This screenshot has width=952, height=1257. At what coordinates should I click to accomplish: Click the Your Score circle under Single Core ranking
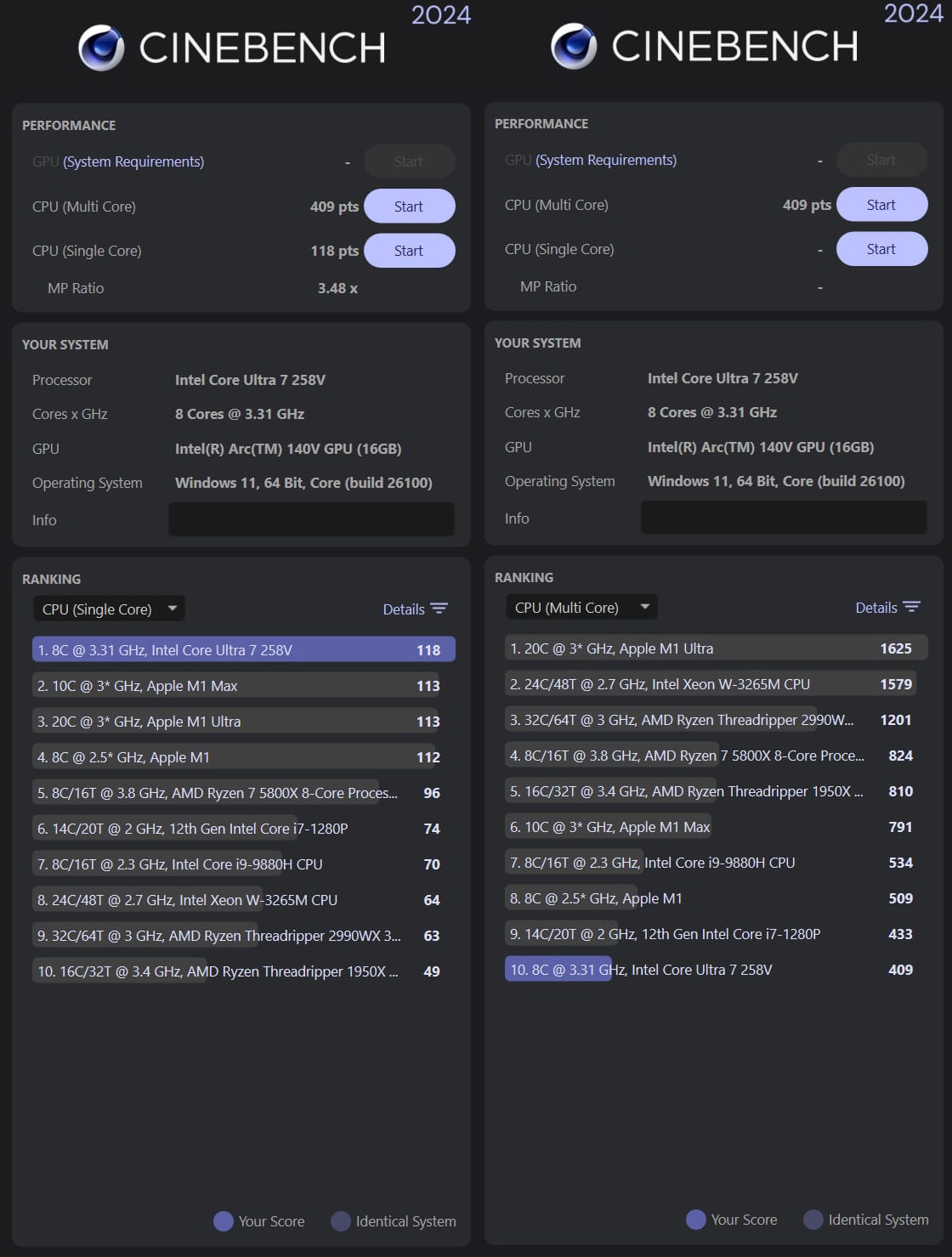[x=224, y=1221]
